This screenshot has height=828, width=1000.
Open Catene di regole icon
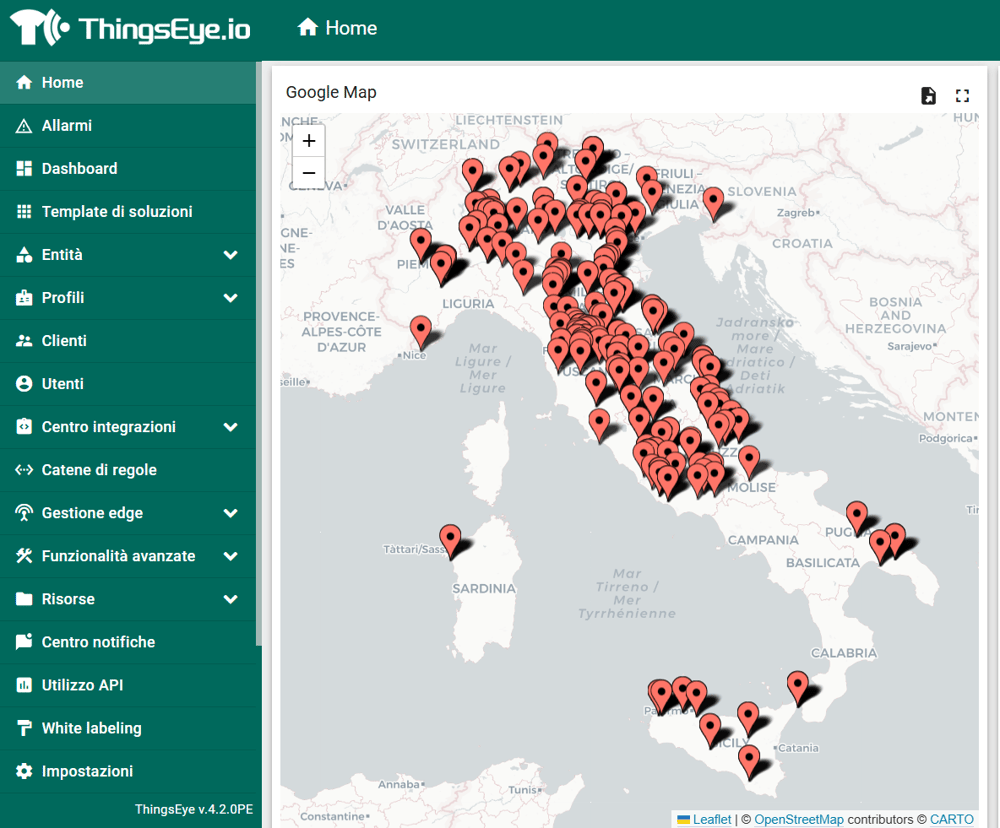click(x=25, y=470)
